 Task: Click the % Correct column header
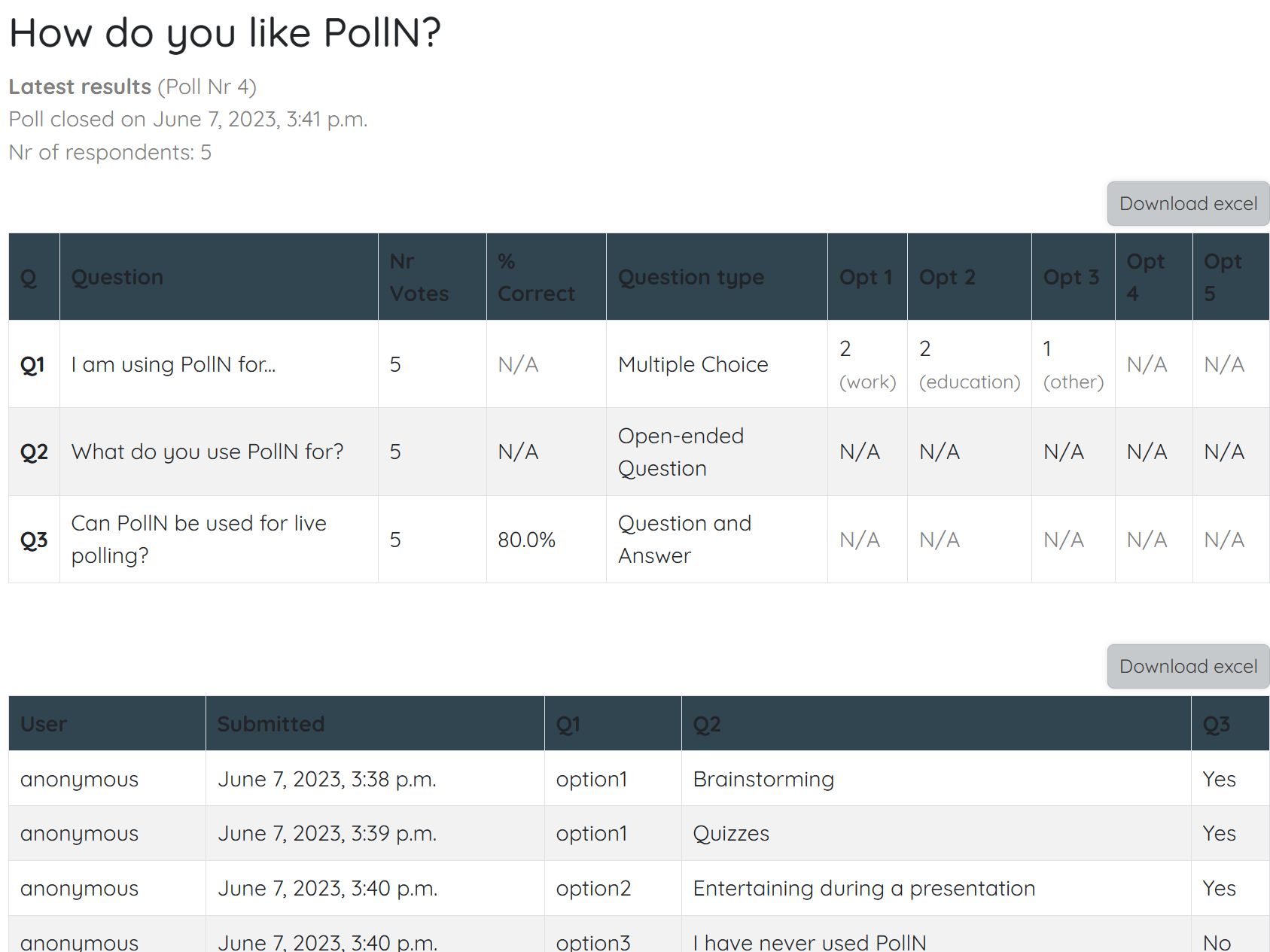535,277
